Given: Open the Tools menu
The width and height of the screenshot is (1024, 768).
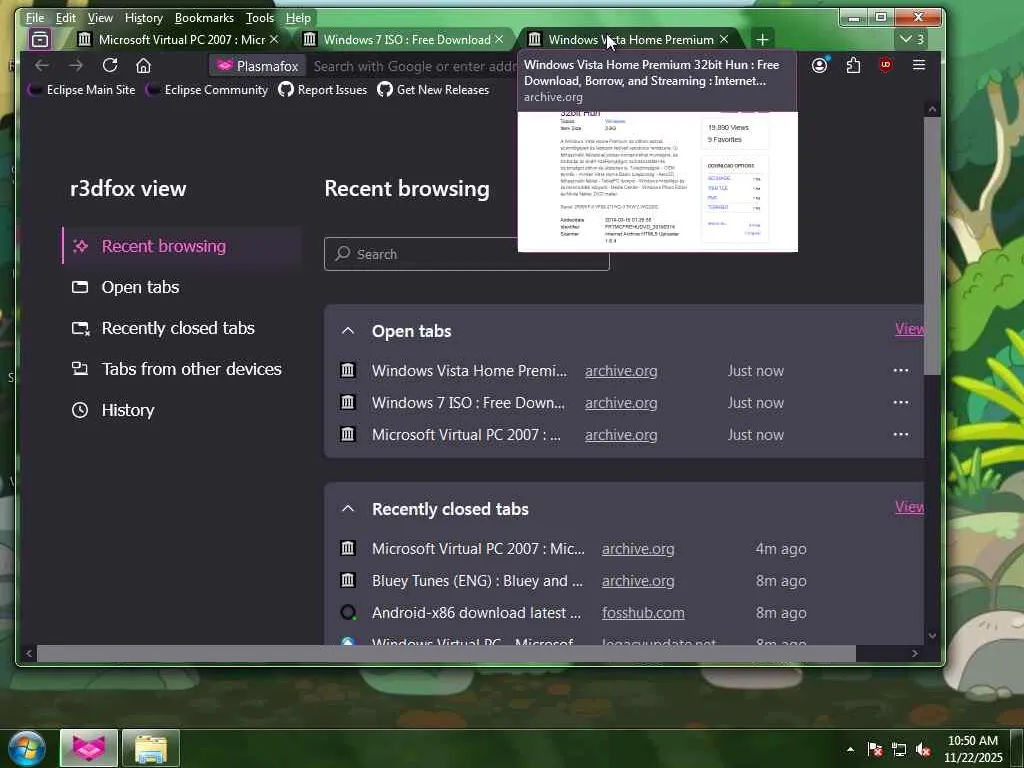Looking at the screenshot, I should [260, 18].
